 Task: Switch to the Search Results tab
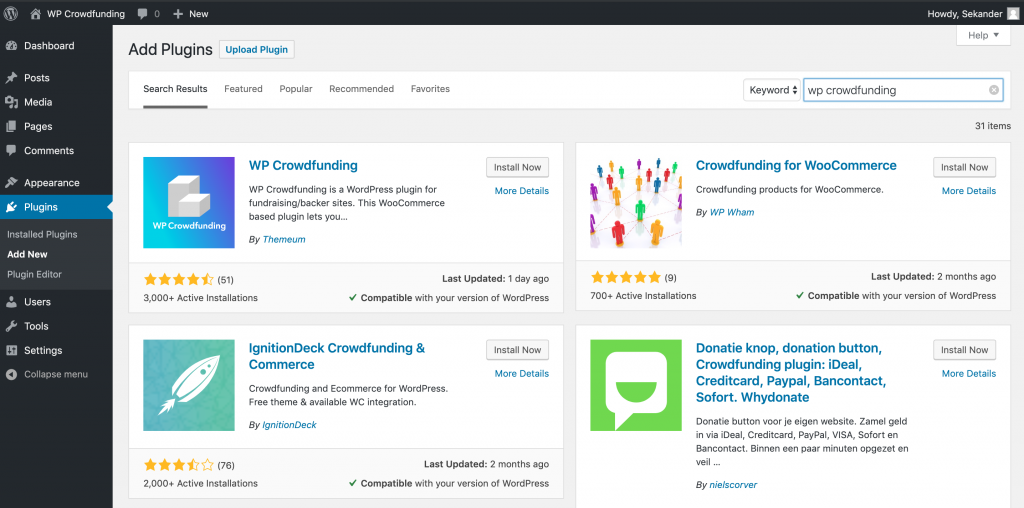(175, 89)
